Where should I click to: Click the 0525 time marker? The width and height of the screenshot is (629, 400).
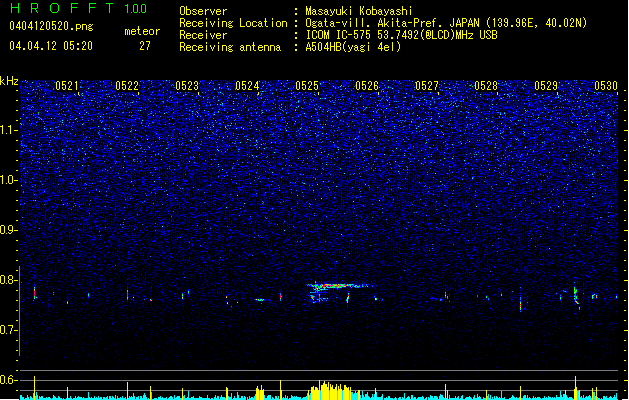307,86
